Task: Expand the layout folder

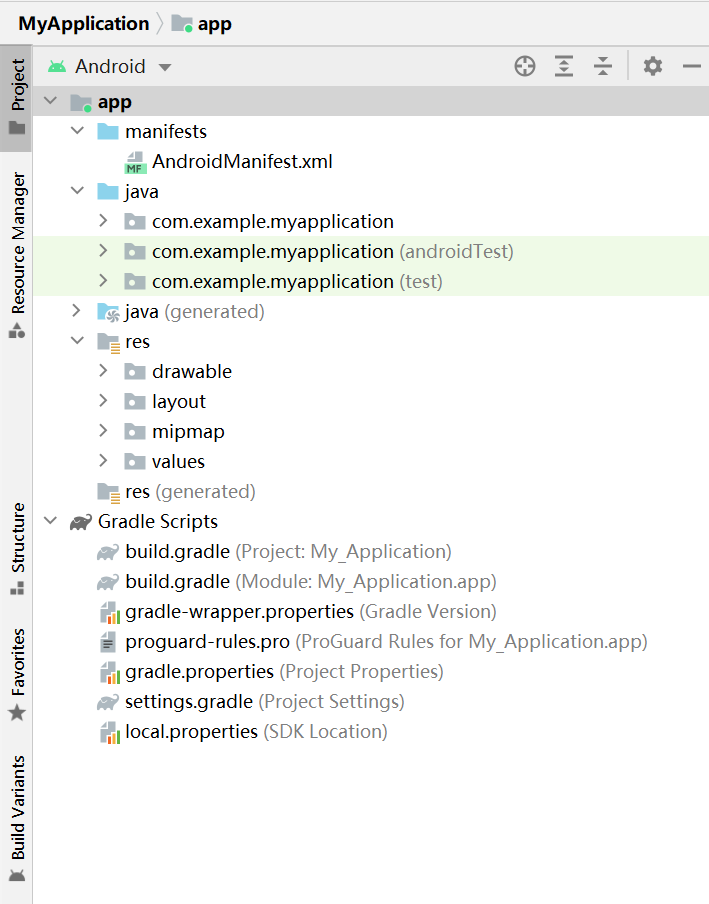Action: [103, 401]
